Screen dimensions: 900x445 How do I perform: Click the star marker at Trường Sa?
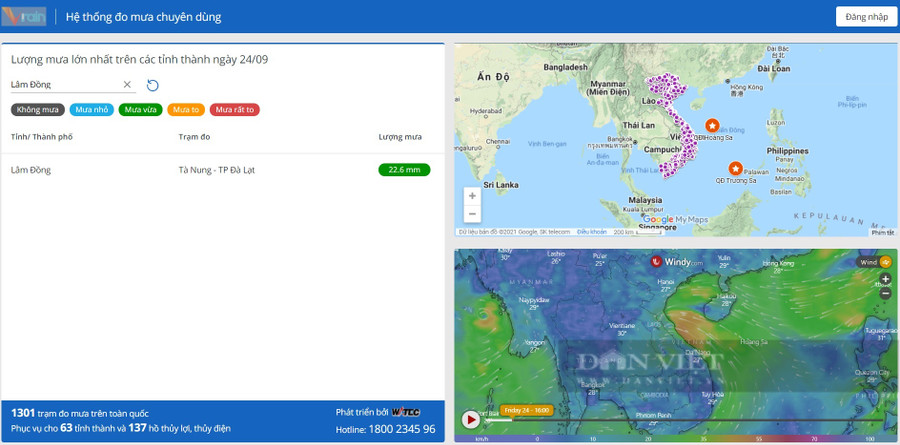pyautogui.click(x=736, y=168)
